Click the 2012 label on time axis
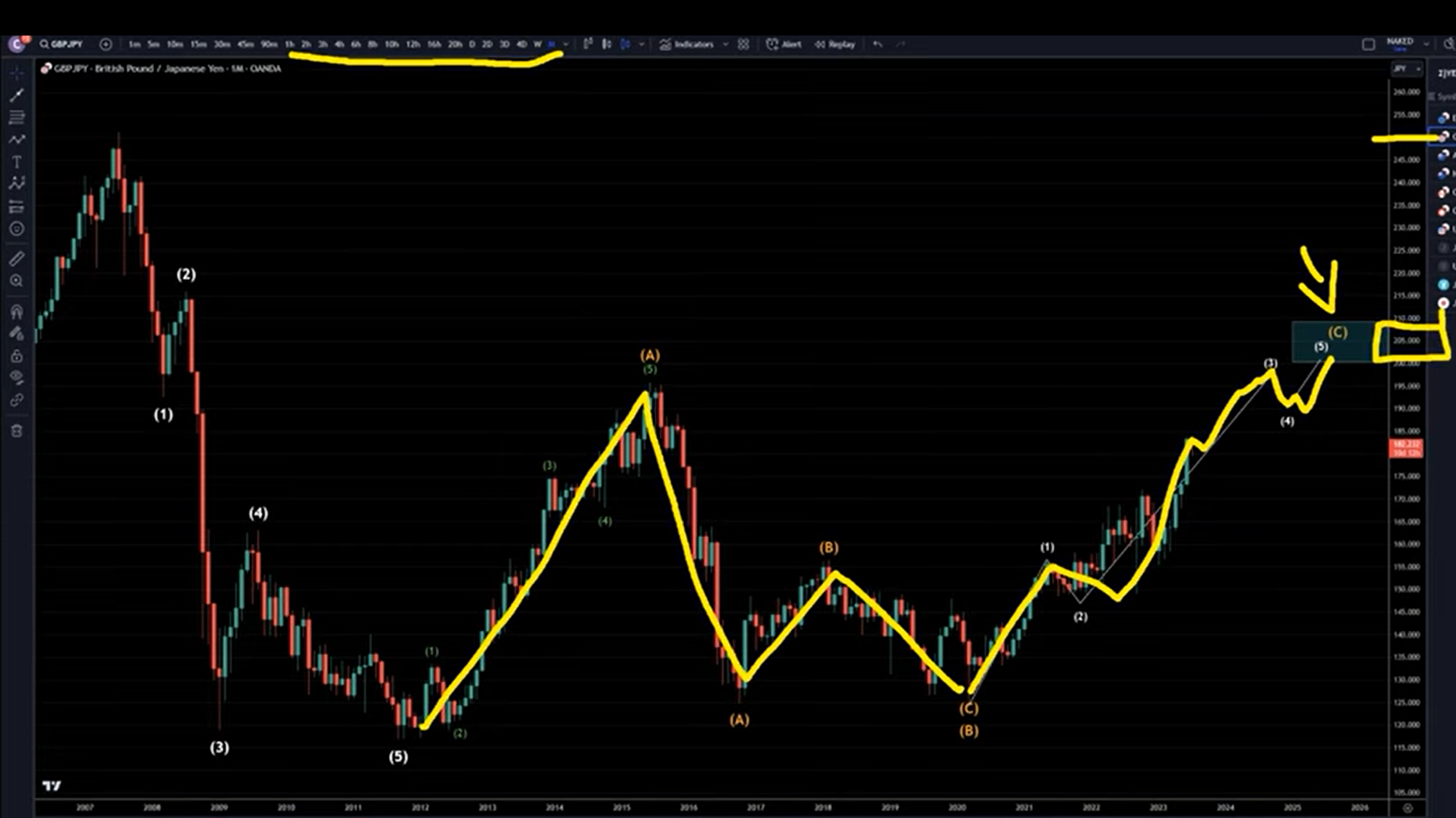This screenshot has width=1456, height=818. (420, 808)
